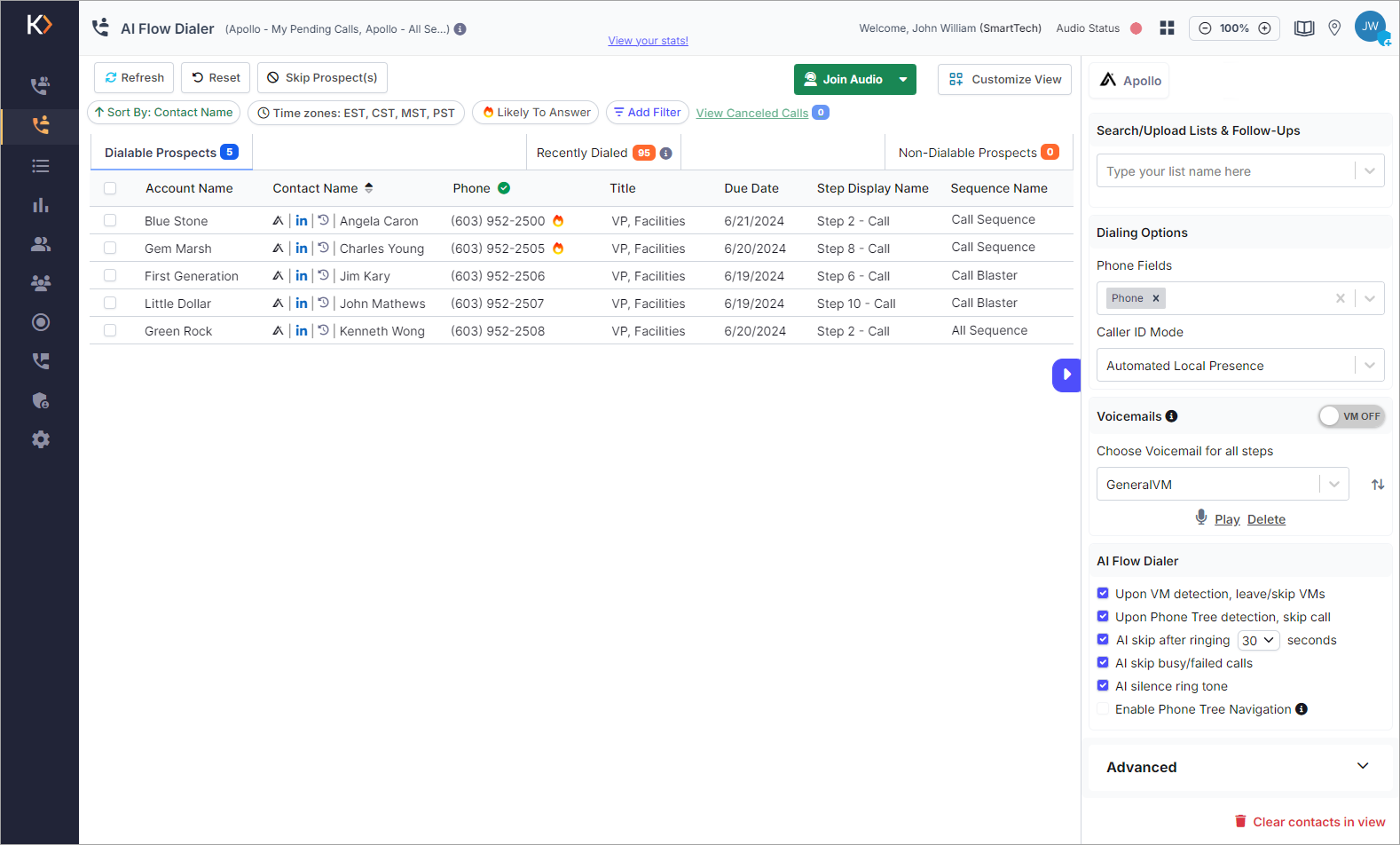The image size is (1400, 845).
Task: Uncheck Upon Phone Tree detection, skip call
Action: point(1103,617)
